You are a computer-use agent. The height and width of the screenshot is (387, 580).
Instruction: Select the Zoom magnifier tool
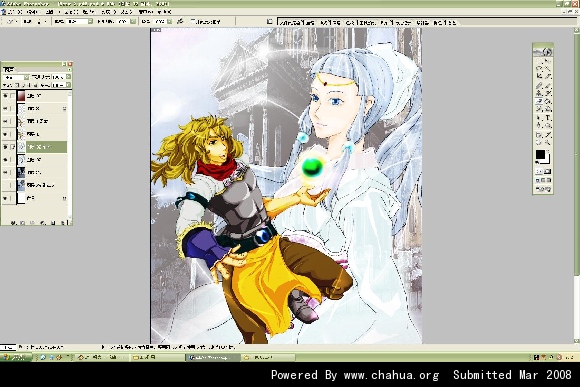(x=547, y=142)
